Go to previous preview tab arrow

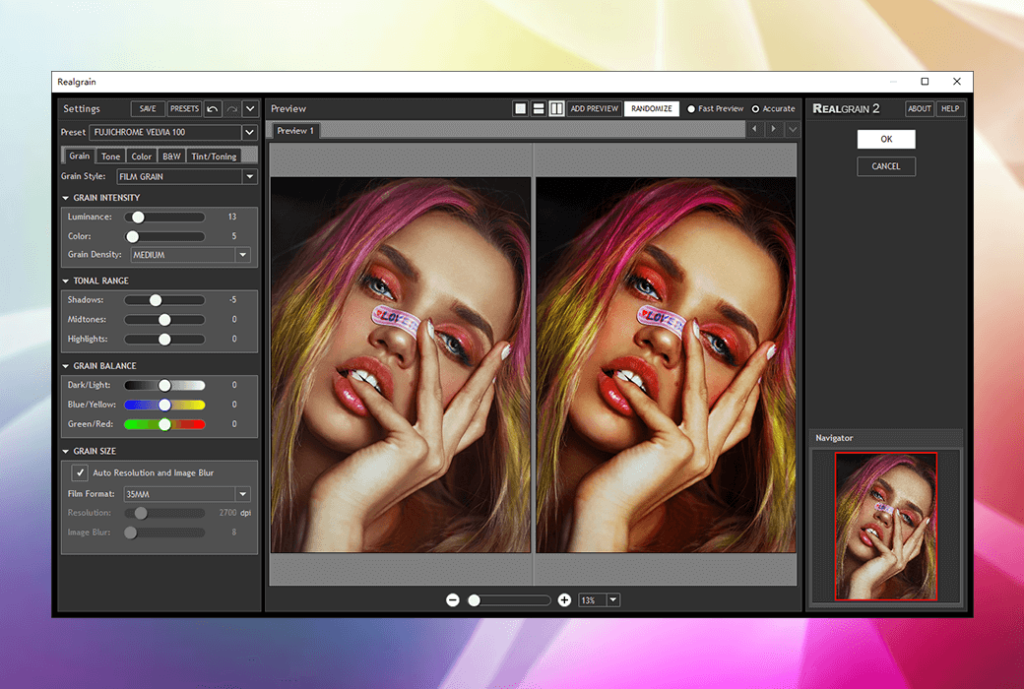754,129
